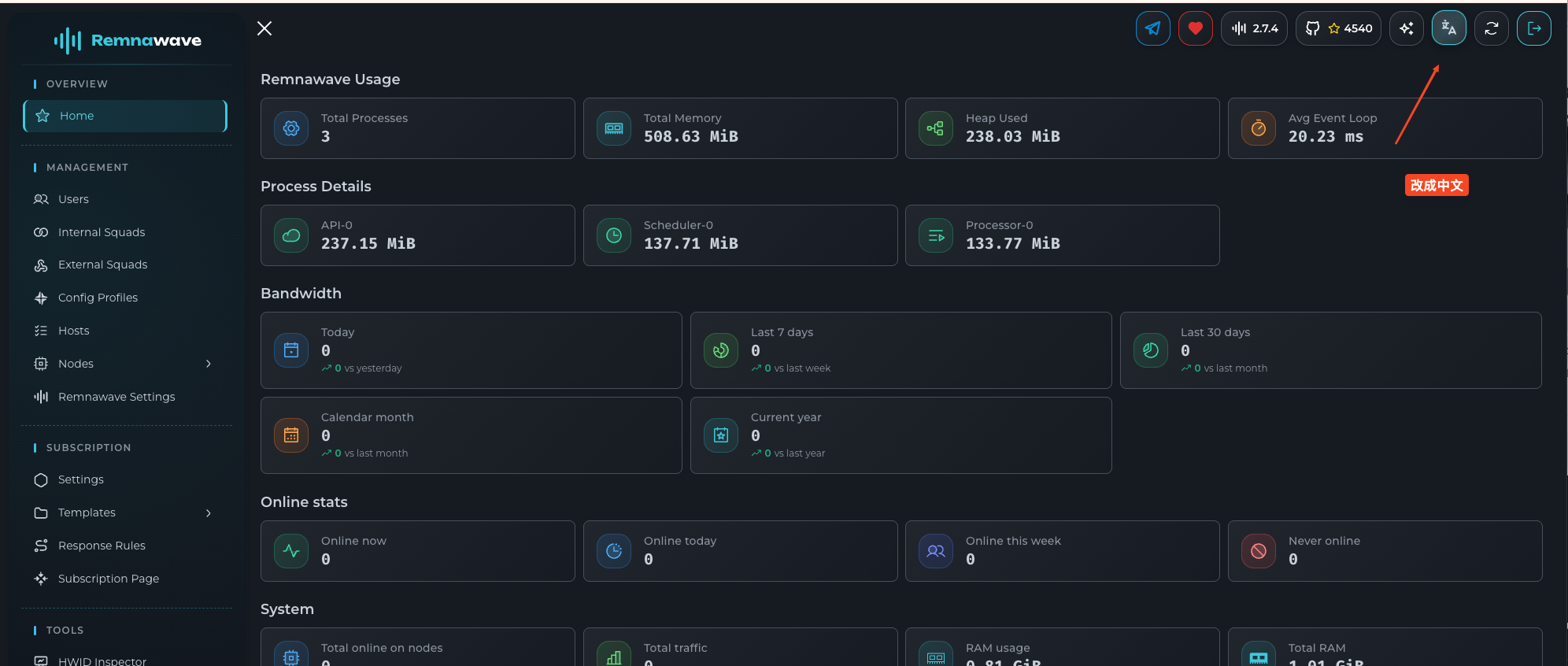1568x666 pixels.
Task: Click the logout icon button
Action: (x=1533, y=28)
